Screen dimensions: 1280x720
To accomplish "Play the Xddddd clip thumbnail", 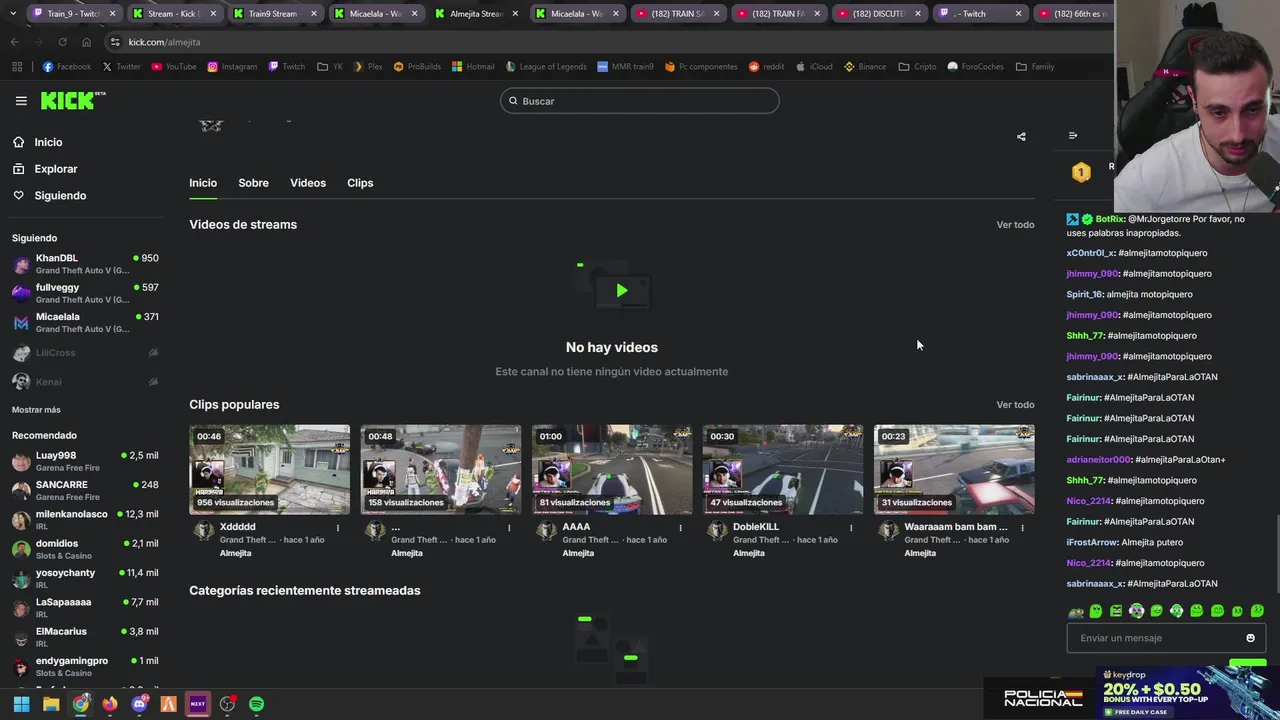I will point(270,470).
